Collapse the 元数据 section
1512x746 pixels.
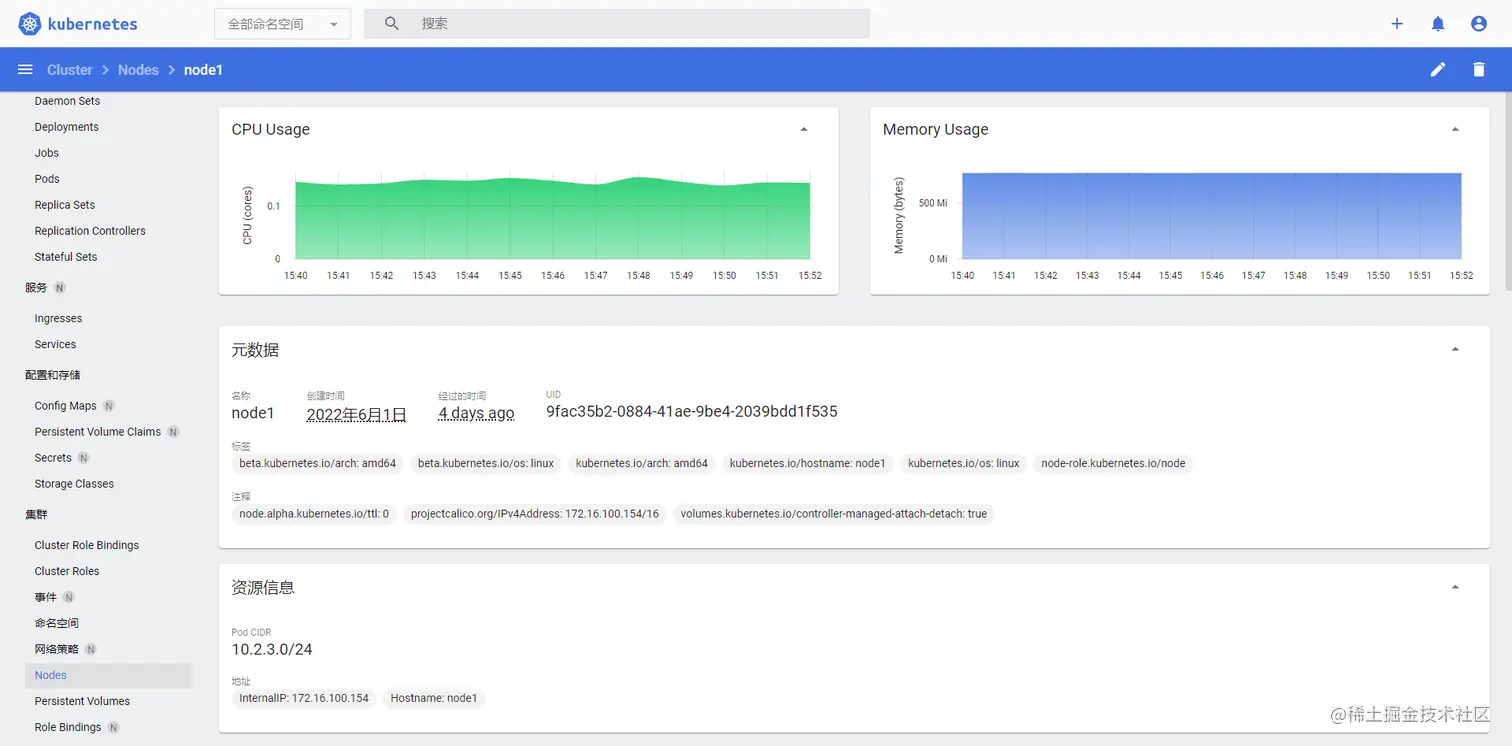click(1455, 349)
